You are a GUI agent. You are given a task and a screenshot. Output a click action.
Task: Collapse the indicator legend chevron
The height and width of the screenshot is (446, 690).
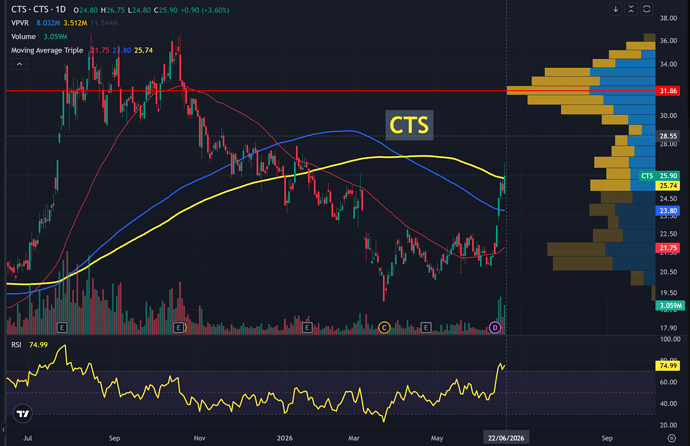pyautogui.click(x=19, y=64)
